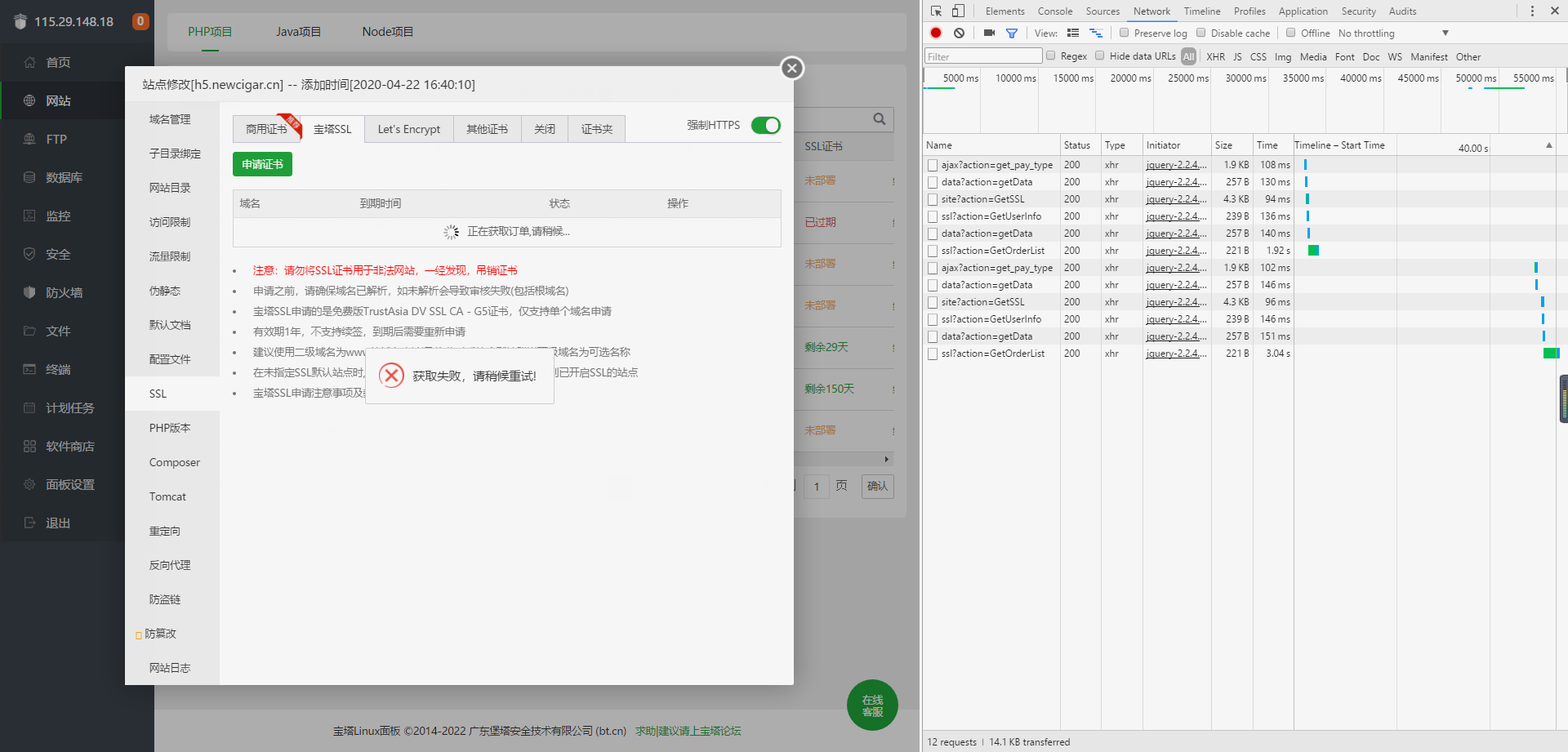Image resolution: width=1568 pixels, height=752 pixels.
Task: Open the 其他证书 tab
Action: click(488, 129)
